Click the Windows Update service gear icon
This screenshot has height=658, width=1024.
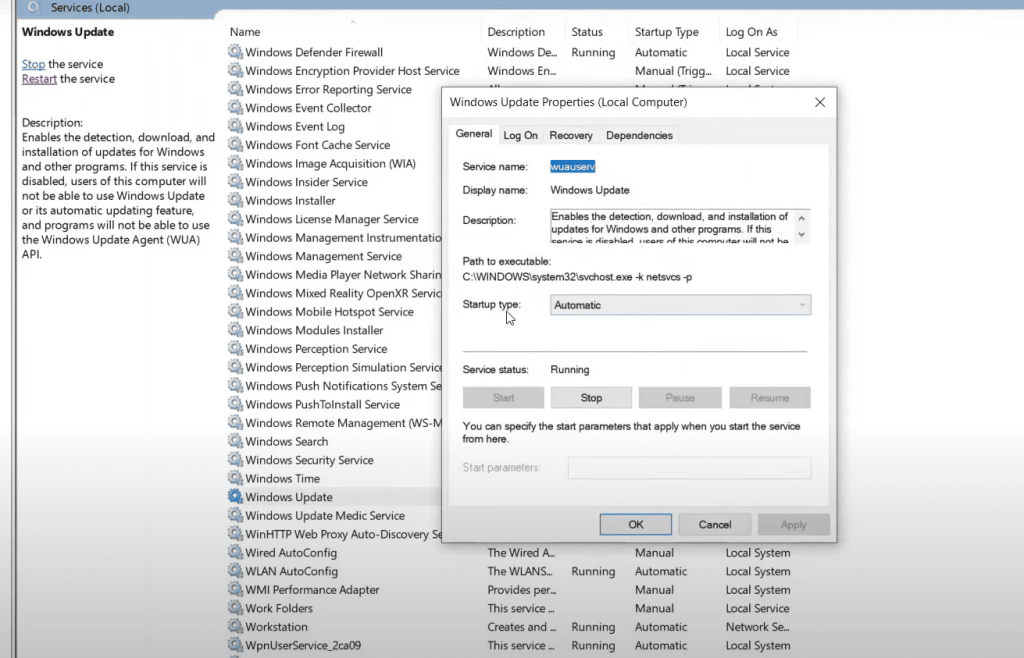click(235, 497)
